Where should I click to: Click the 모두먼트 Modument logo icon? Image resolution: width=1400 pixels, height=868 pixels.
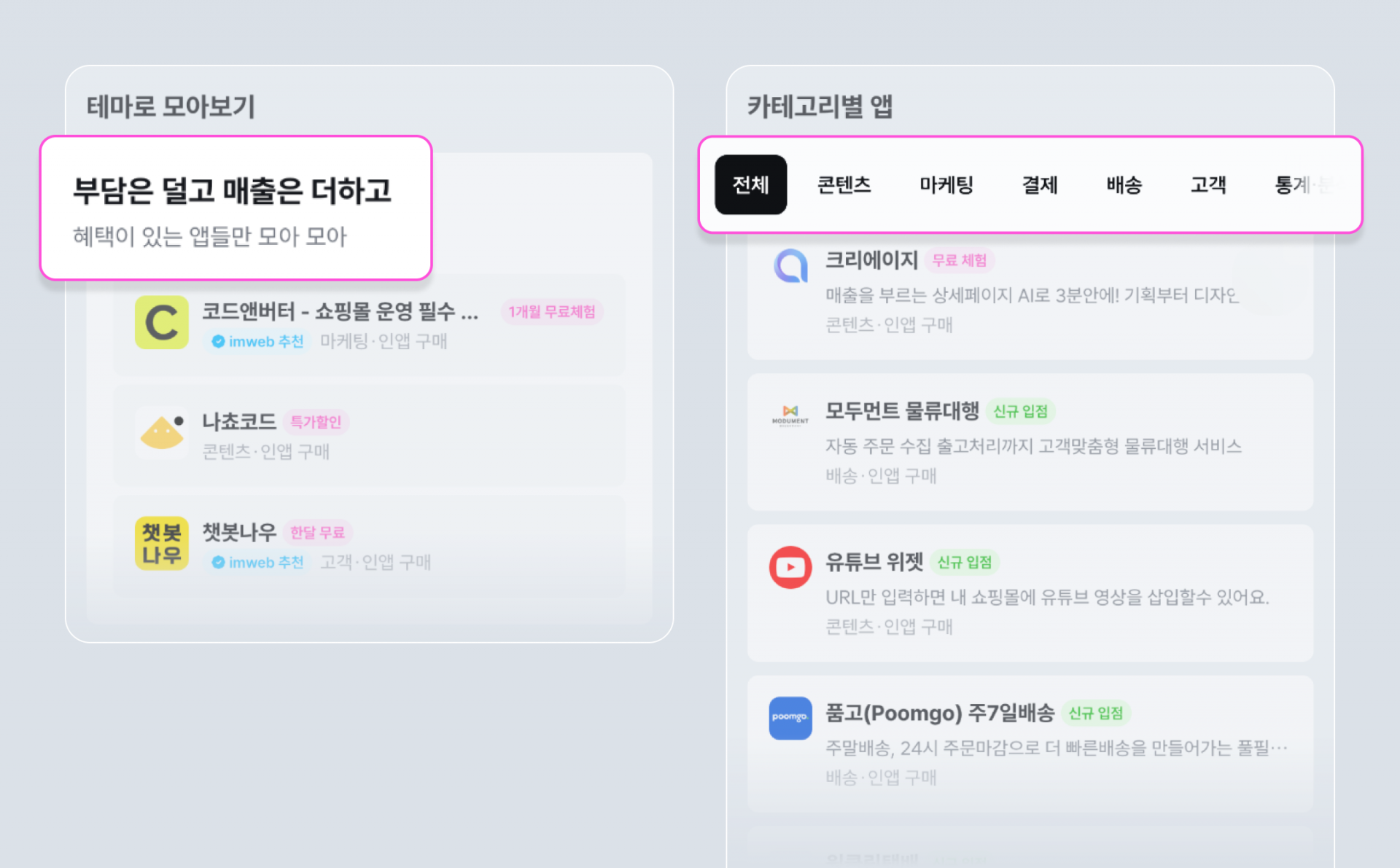[790, 415]
